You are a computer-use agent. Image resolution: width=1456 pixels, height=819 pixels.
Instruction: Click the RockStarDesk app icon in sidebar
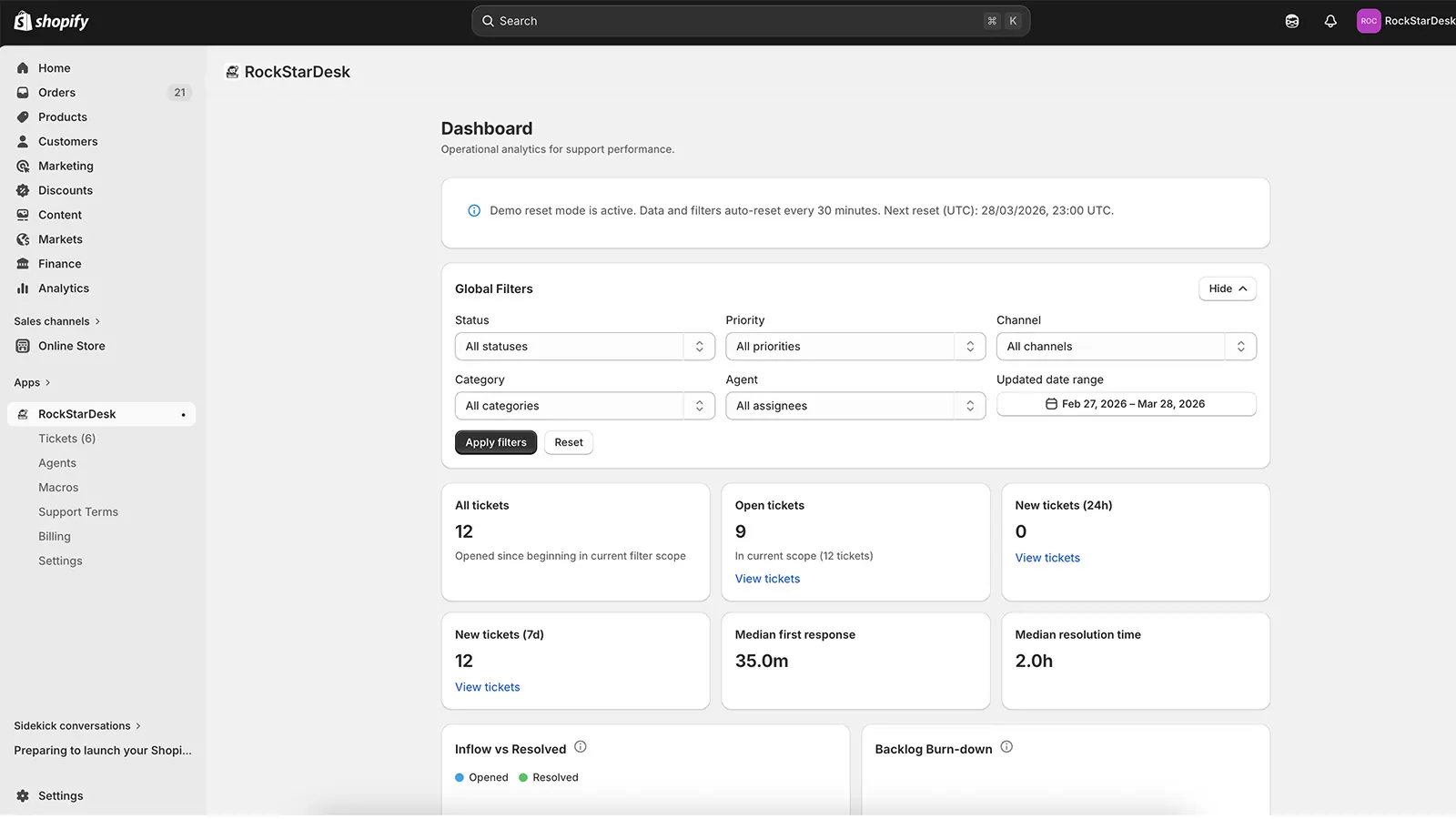pyautogui.click(x=23, y=415)
